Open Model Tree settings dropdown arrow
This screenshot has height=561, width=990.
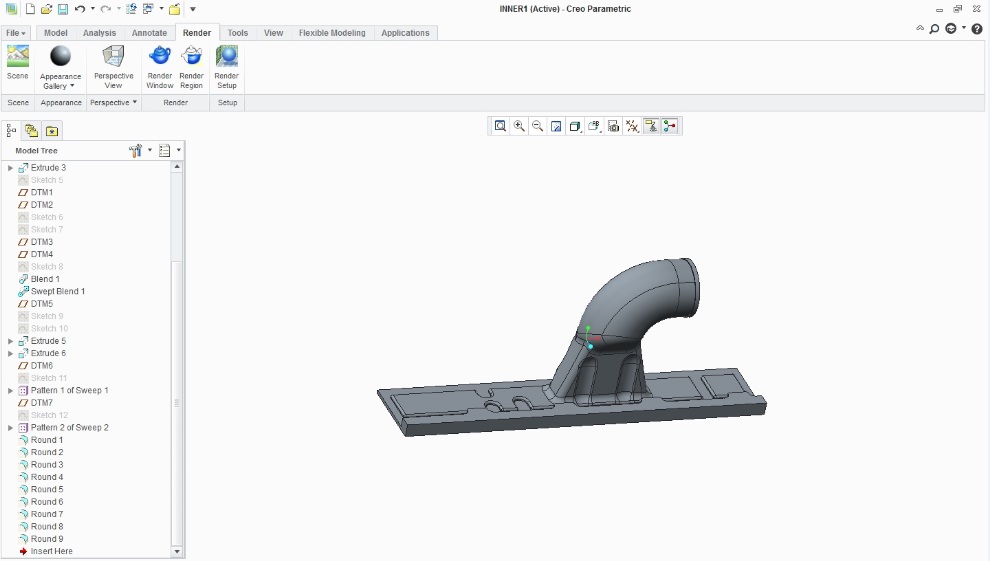pos(150,150)
